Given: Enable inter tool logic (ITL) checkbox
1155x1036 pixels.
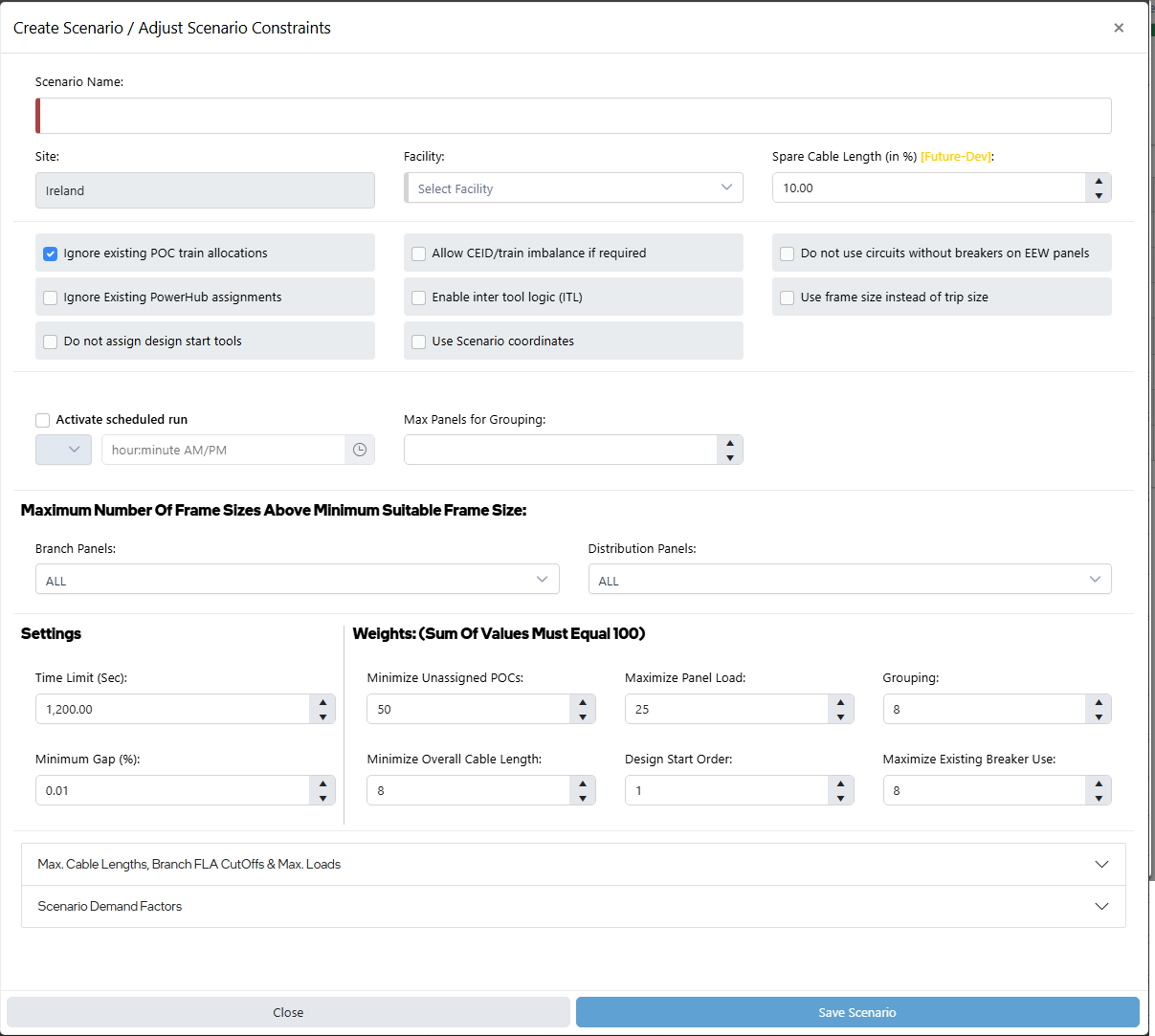Looking at the screenshot, I should point(419,298).
